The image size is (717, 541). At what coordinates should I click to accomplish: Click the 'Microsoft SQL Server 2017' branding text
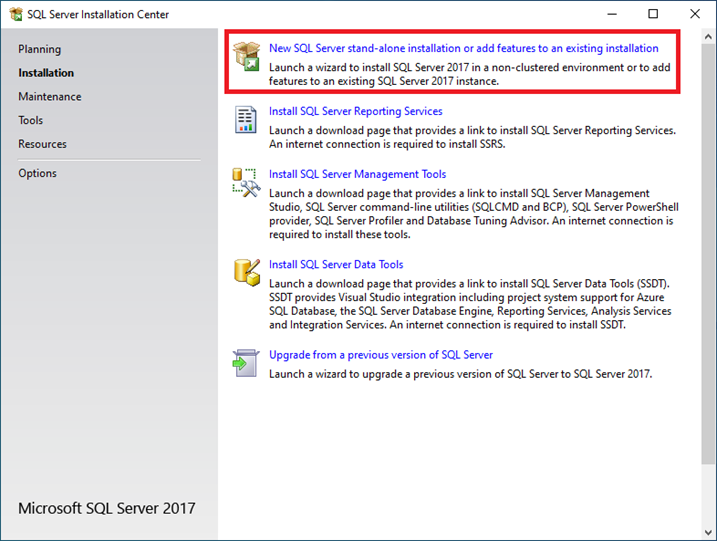click(x=107, y=508)
